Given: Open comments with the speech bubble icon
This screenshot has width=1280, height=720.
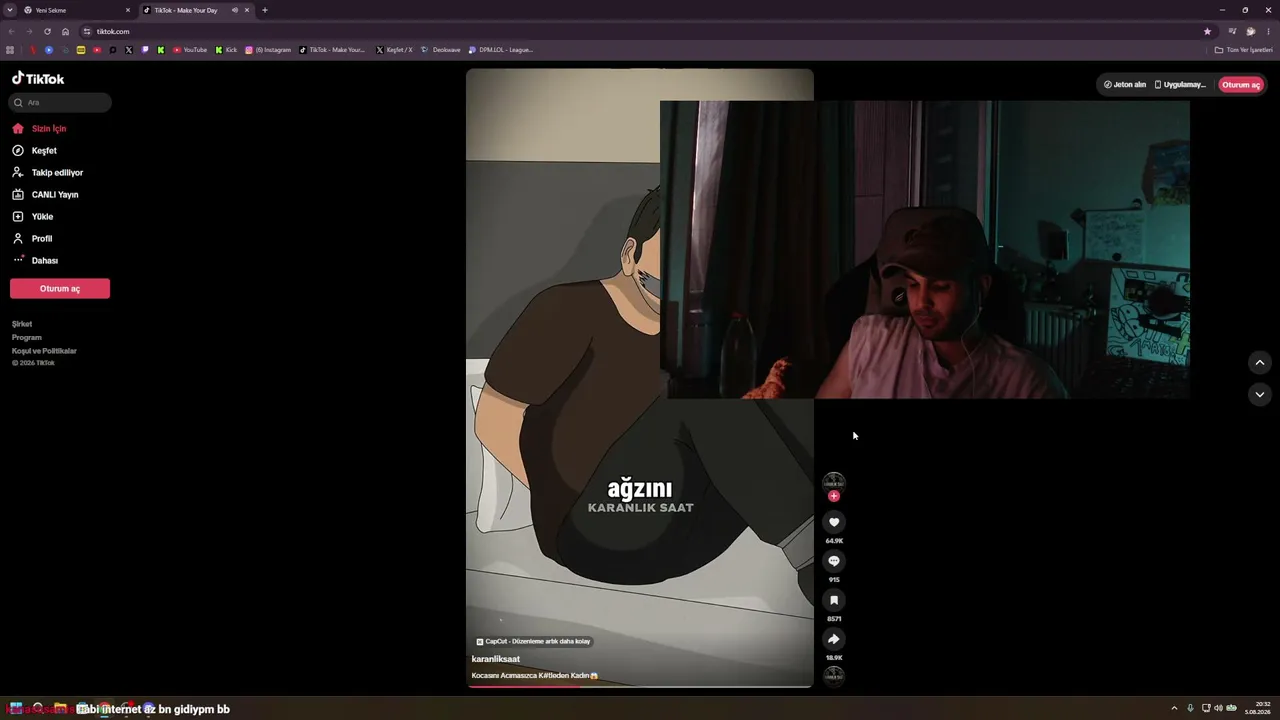Looking at the screenshot, I should point(834,561).
